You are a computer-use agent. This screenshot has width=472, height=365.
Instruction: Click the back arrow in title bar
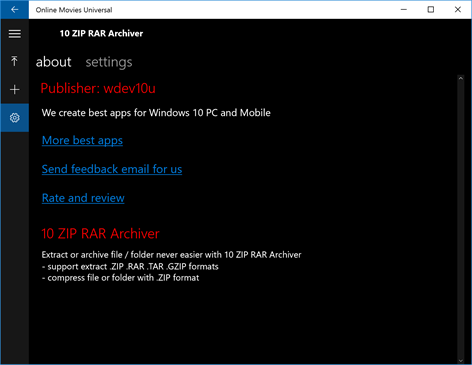tap(14, 9)
